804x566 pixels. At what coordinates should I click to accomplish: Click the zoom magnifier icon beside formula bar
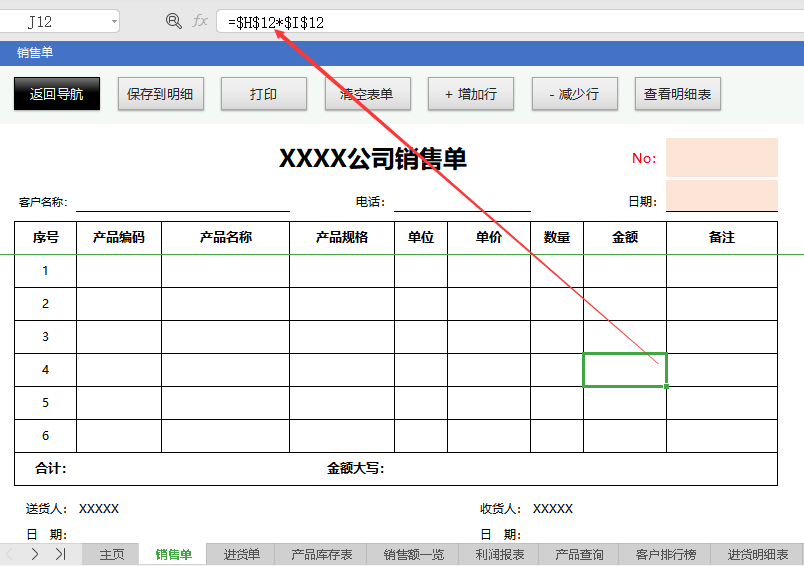pos(174,21)
